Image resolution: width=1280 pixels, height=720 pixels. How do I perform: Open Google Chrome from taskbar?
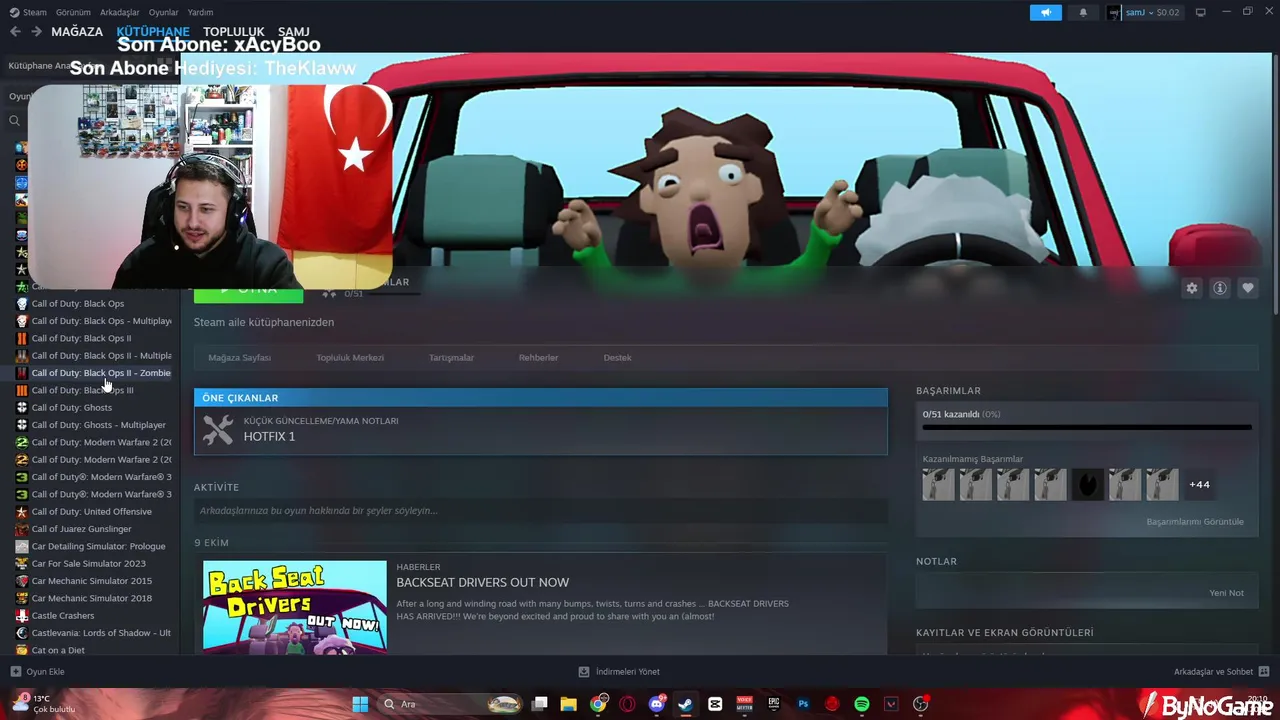tap(598, 704)
